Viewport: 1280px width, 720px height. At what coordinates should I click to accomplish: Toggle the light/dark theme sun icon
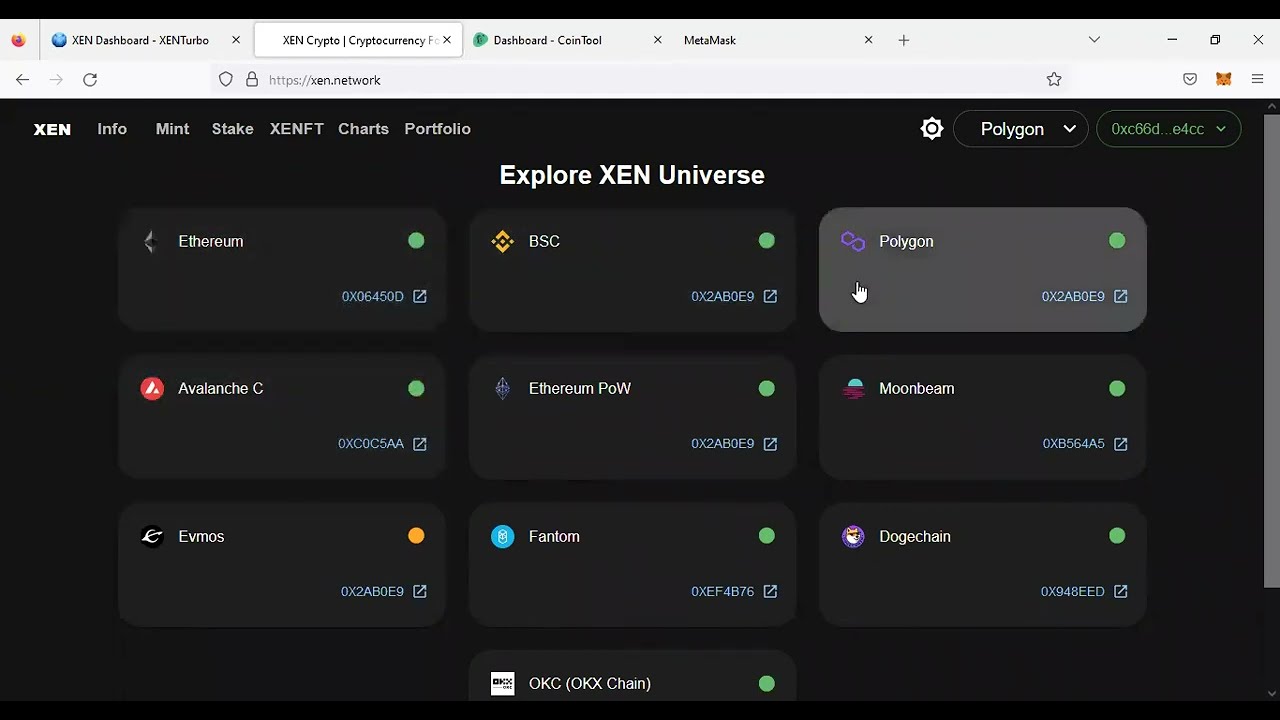(932, 129)
